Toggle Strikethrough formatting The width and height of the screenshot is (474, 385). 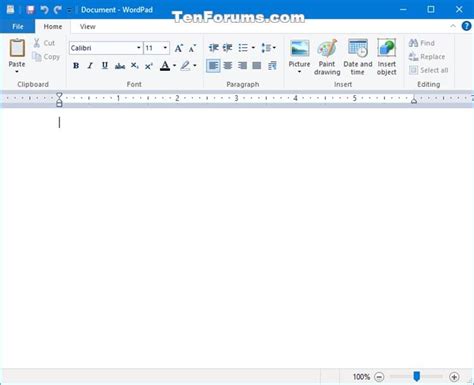[x=120, y=66]
